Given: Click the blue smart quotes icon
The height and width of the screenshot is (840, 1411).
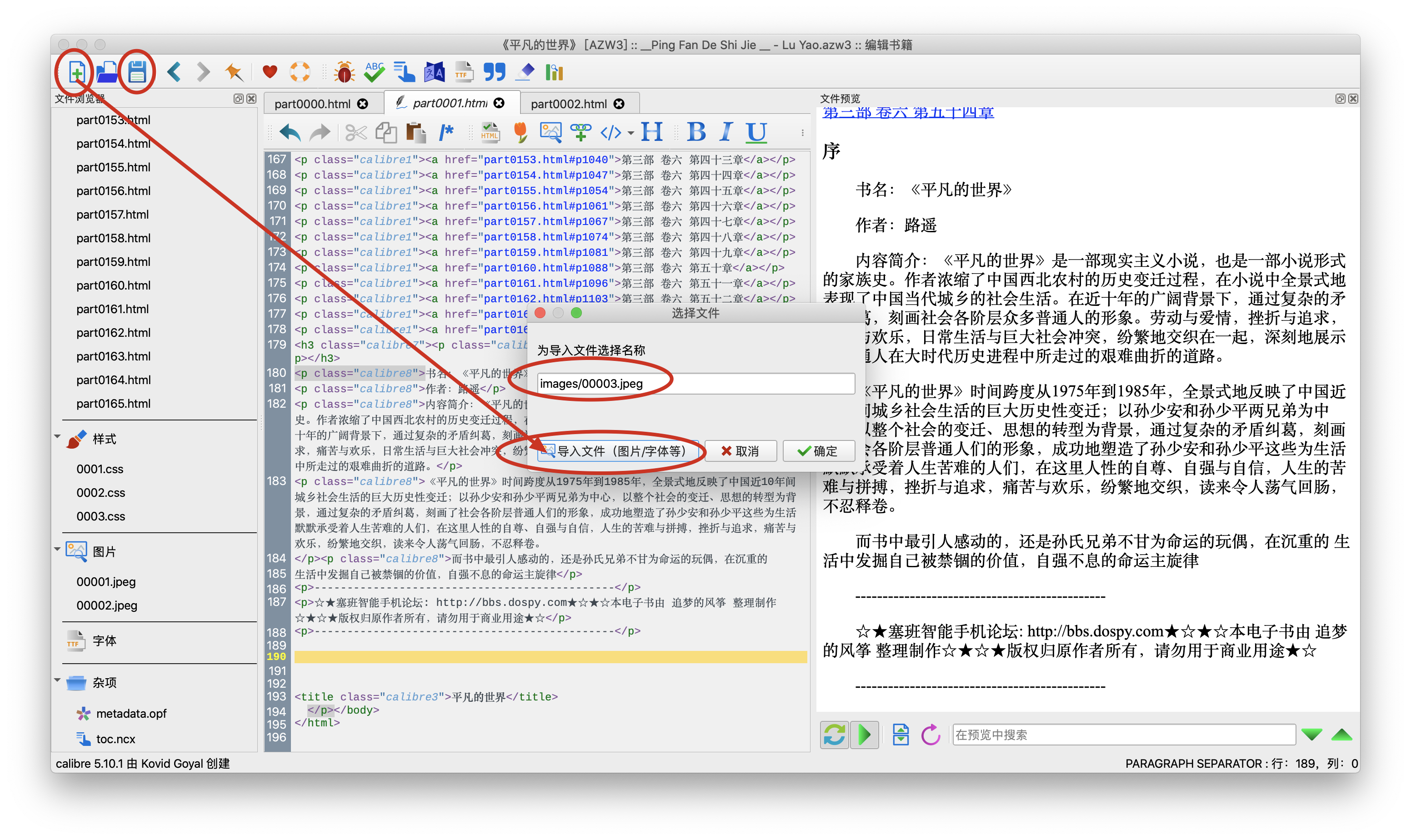Looking at the screenshot, I should (494, 72).
